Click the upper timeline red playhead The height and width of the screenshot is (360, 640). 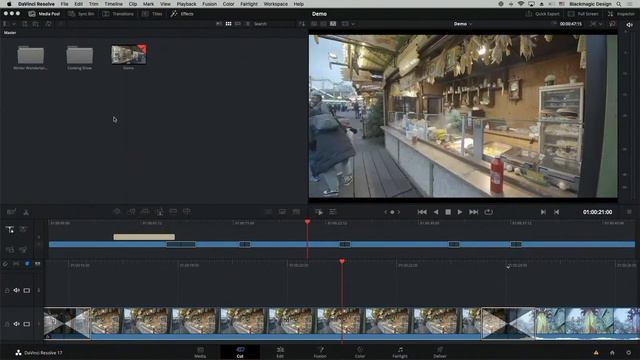tap(307, 222)
